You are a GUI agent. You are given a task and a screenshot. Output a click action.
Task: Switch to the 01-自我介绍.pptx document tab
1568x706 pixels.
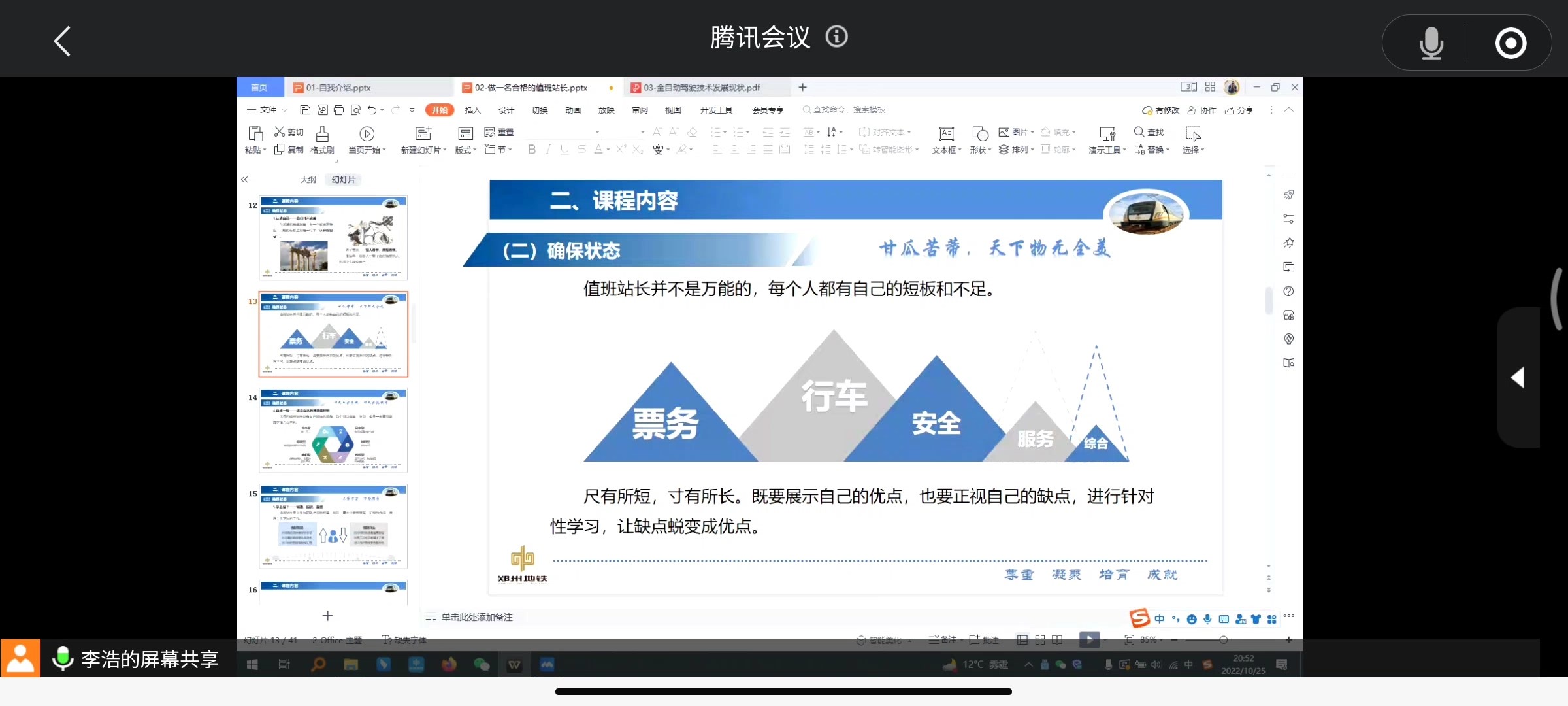[x=338, y=88]
